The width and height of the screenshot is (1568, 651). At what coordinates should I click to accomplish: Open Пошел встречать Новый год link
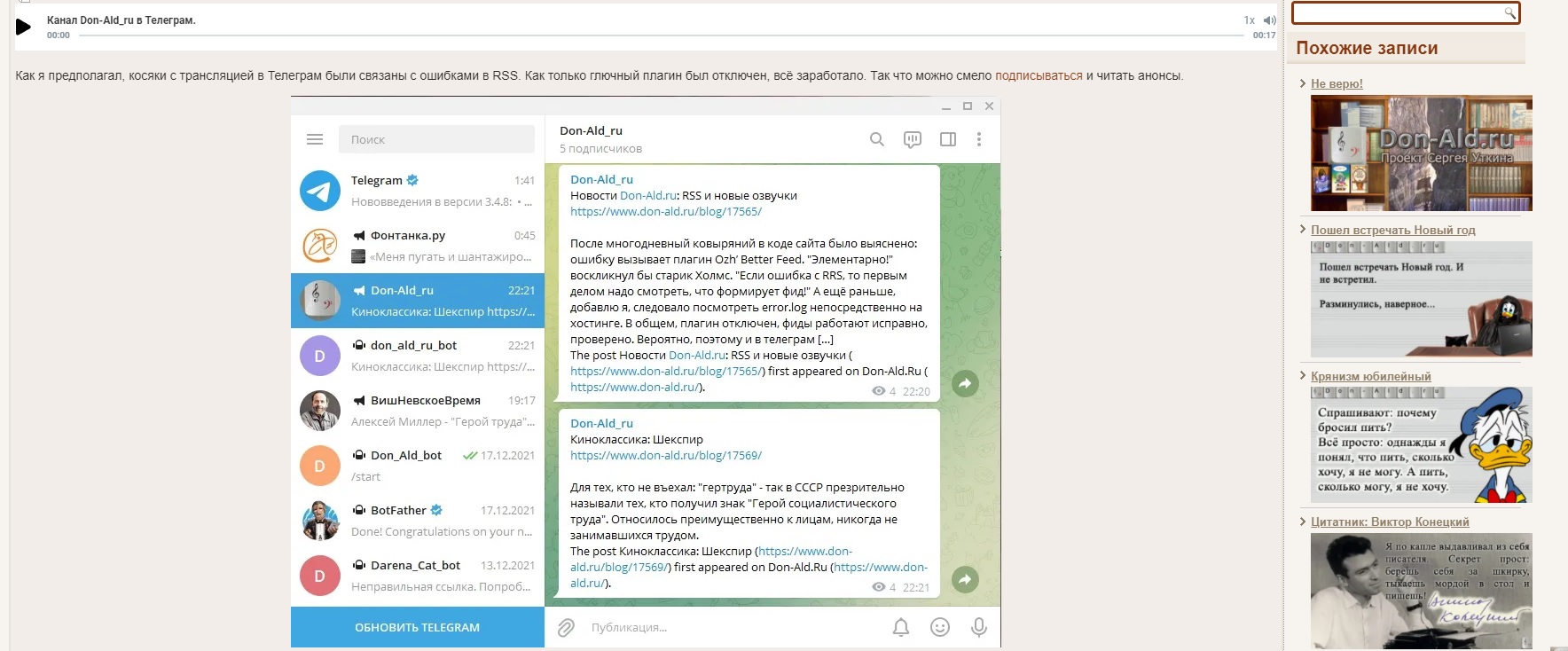(1393, 230)
